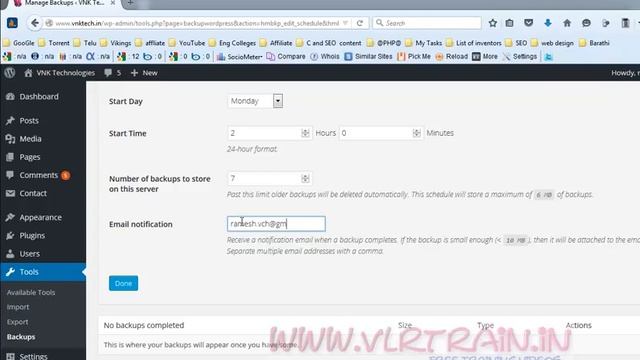Click the Twitter bird icon in toolbar

coord(549,57)
